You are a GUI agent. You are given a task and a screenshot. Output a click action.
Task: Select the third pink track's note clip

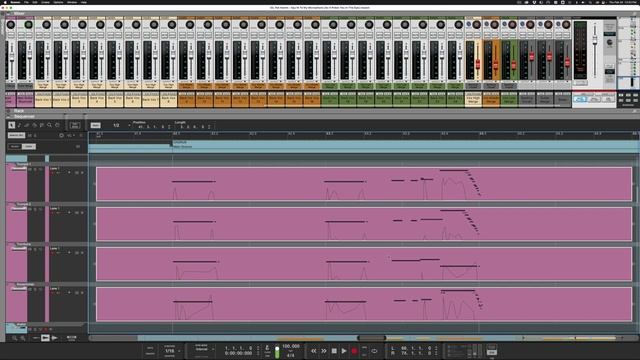pos(364,264)
